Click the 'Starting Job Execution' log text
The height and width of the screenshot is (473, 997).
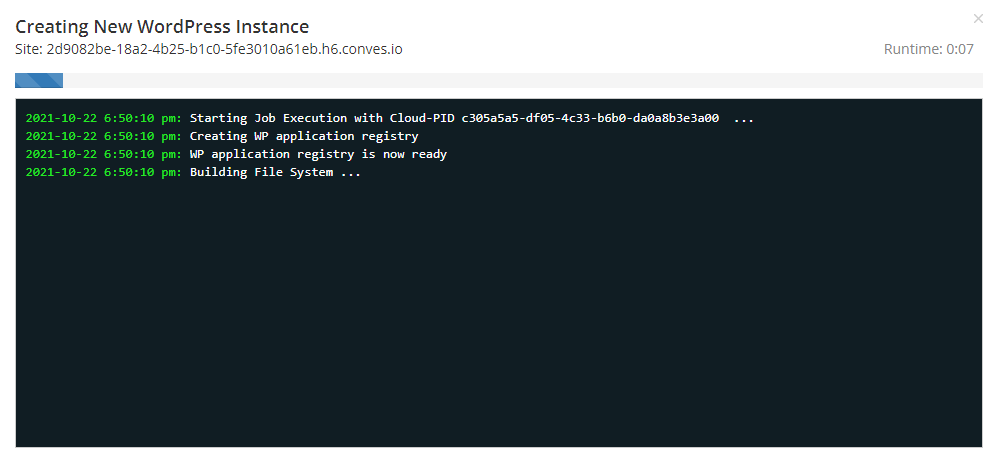pos(268,118)
